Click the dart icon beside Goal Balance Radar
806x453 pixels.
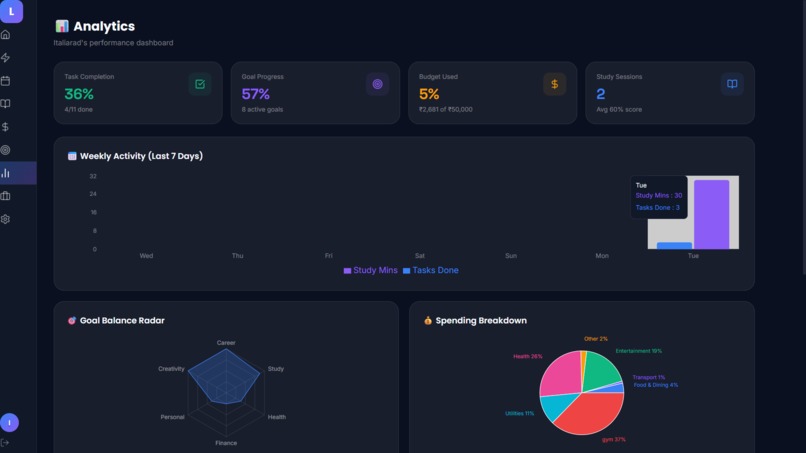[72, 320]
